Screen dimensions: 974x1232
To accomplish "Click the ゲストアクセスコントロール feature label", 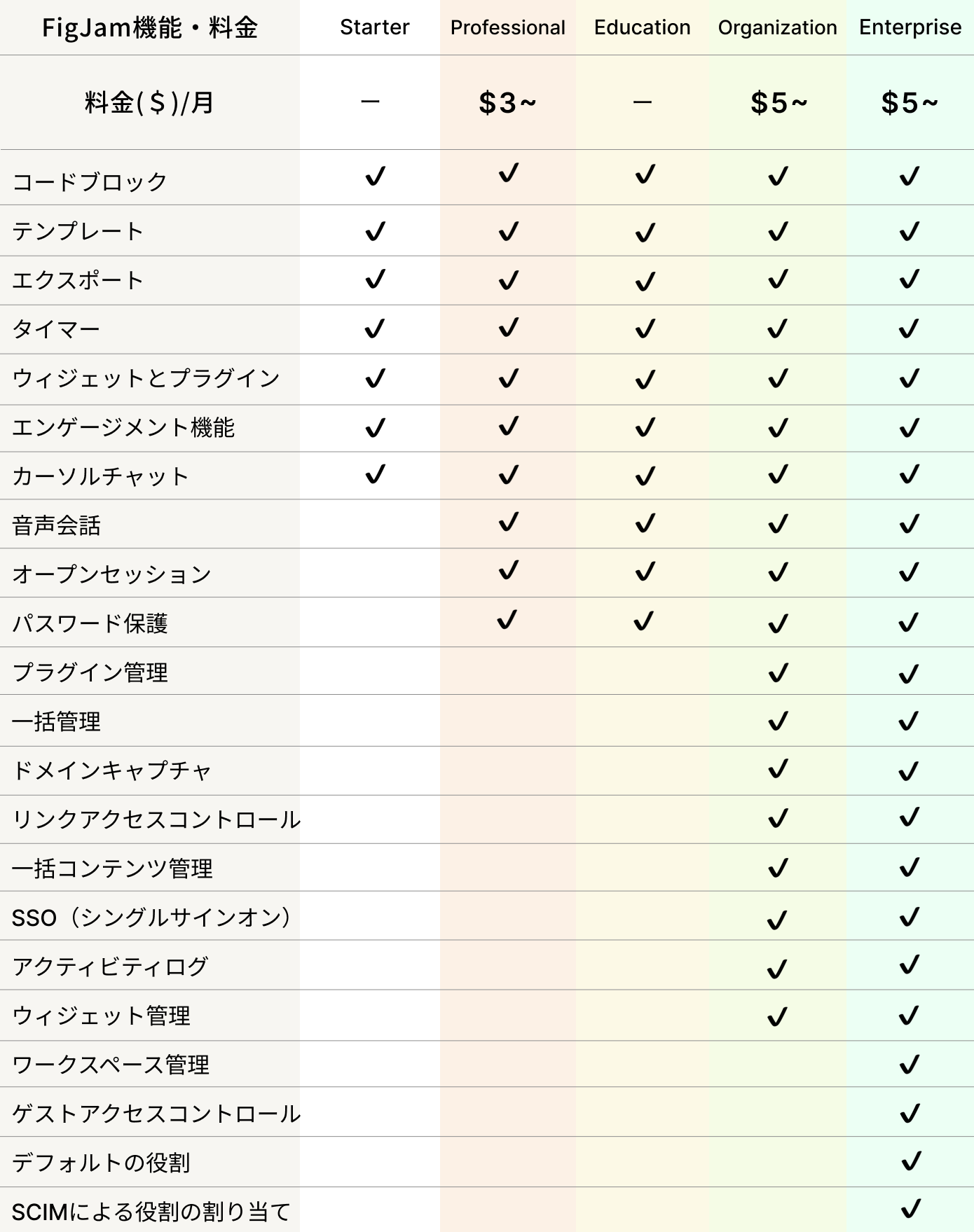I will pos(156,1113).
